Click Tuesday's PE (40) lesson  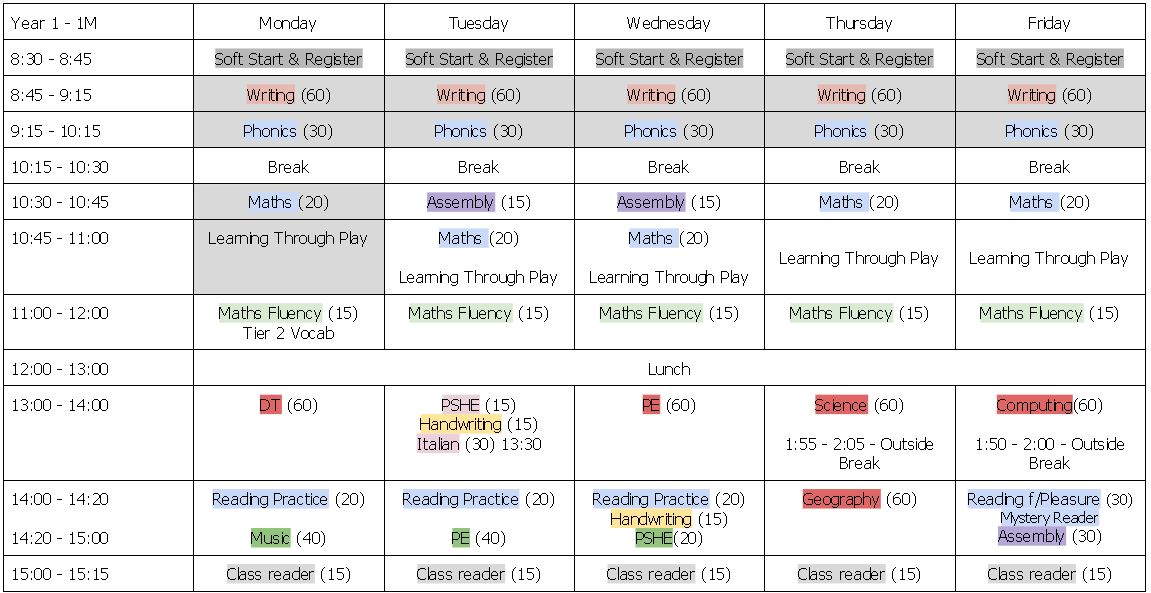click(x=478, y=538)
